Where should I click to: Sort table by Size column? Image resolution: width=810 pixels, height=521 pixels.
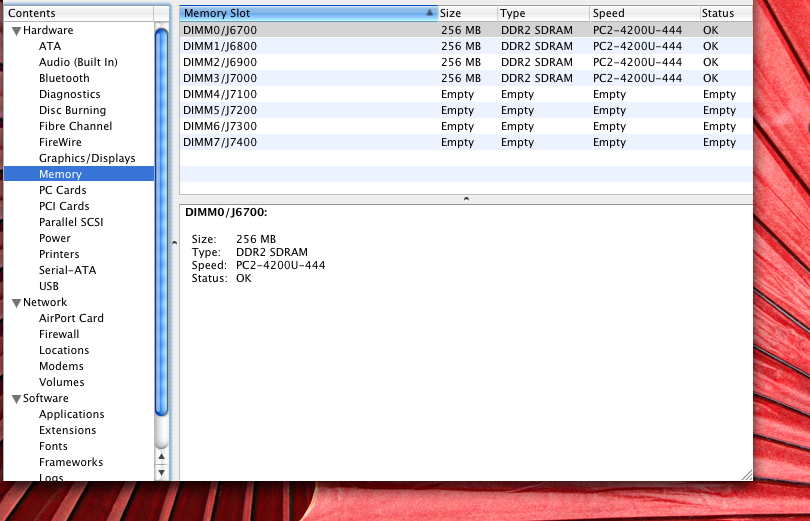coord(468,13)
